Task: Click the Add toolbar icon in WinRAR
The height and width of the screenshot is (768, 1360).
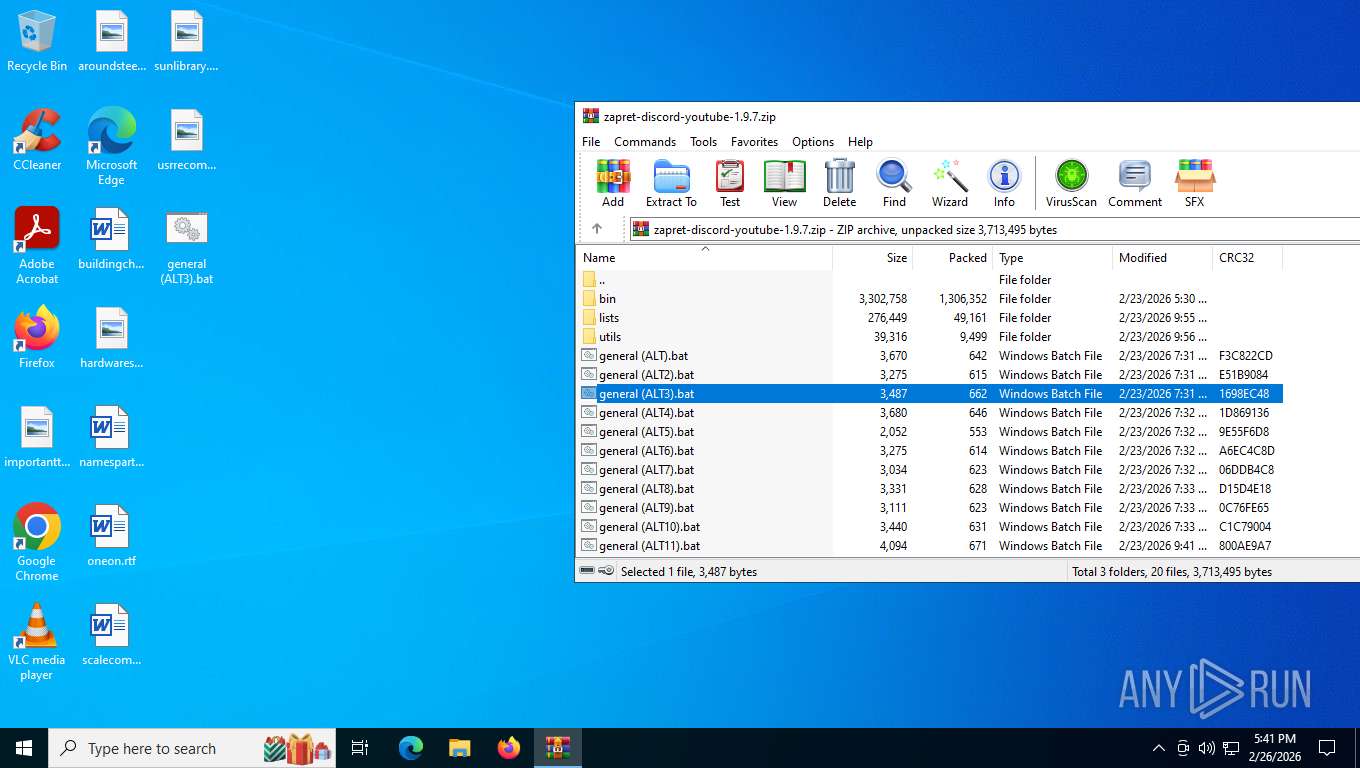Action: point(613,183)
